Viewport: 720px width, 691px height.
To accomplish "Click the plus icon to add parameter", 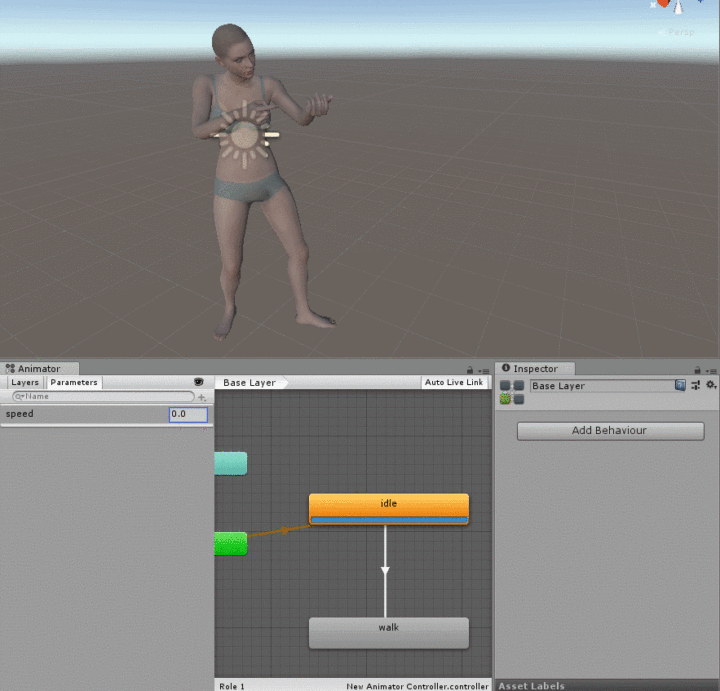I will pyautogui.click(x=202, y=397).
